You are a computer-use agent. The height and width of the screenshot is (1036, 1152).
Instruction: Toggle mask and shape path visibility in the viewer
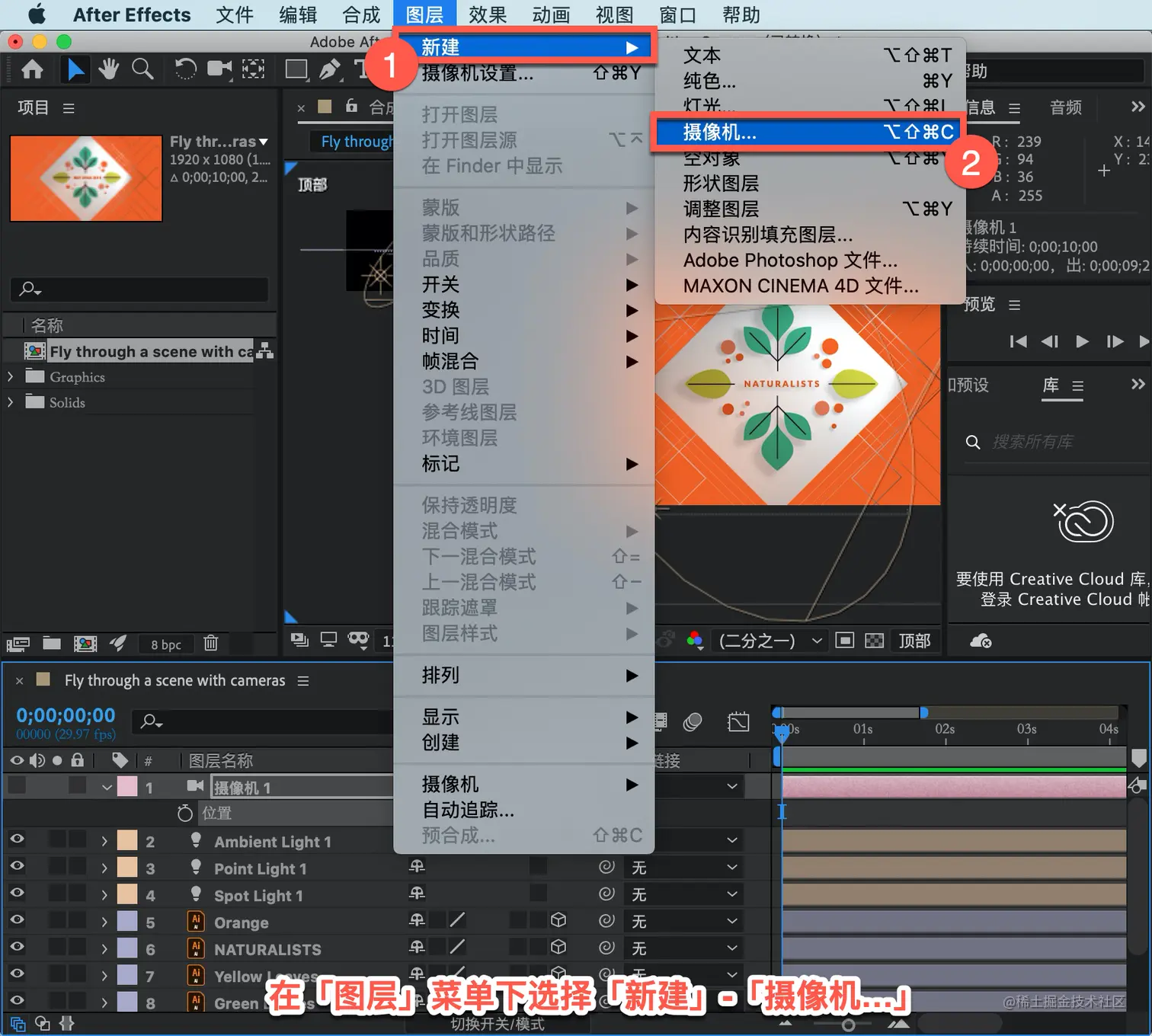(x=358, y=641)
